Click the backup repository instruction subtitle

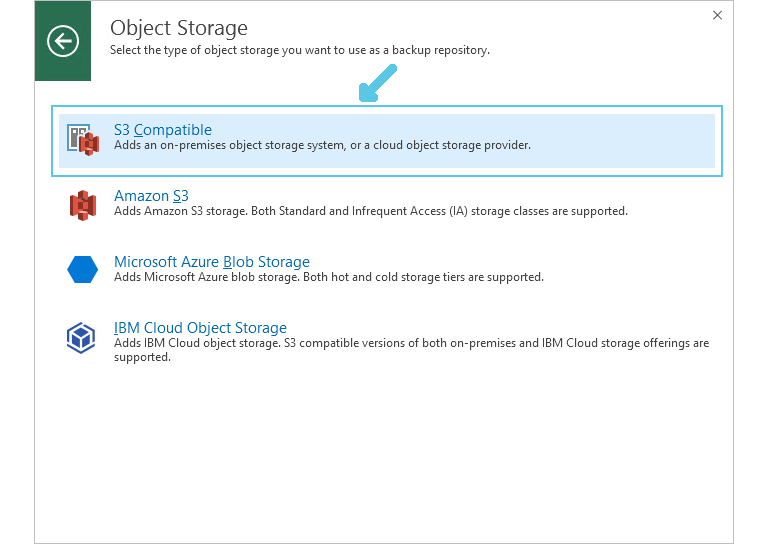pos(299,50)
